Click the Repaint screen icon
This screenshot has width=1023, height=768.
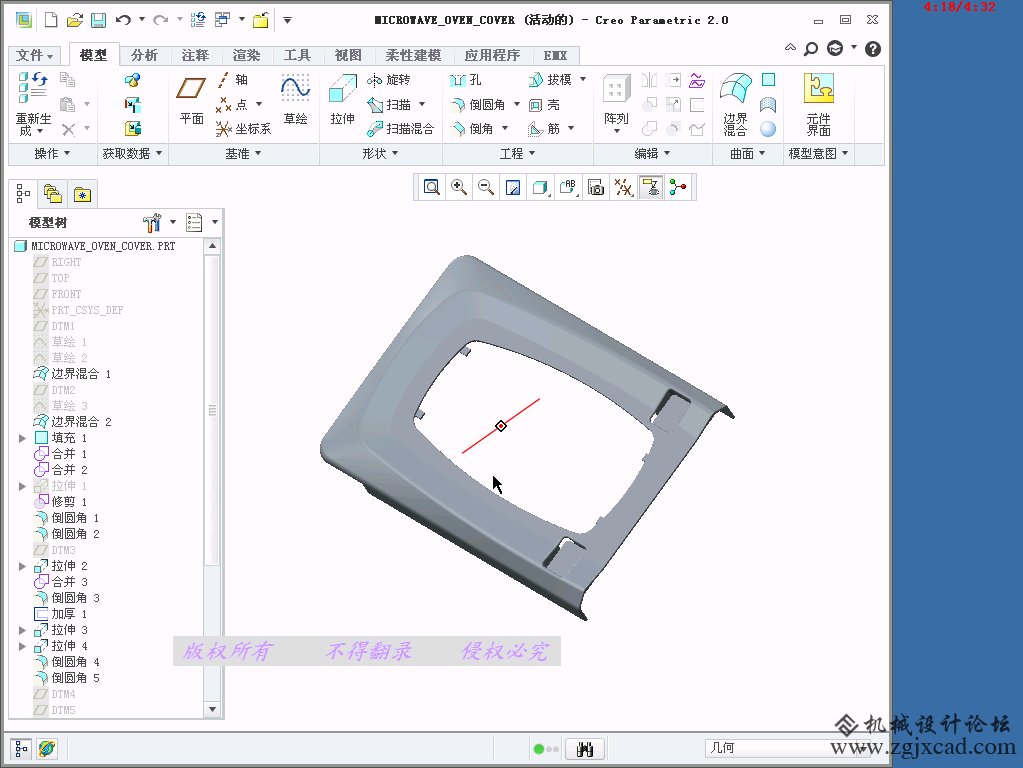[x=513, y=187]
